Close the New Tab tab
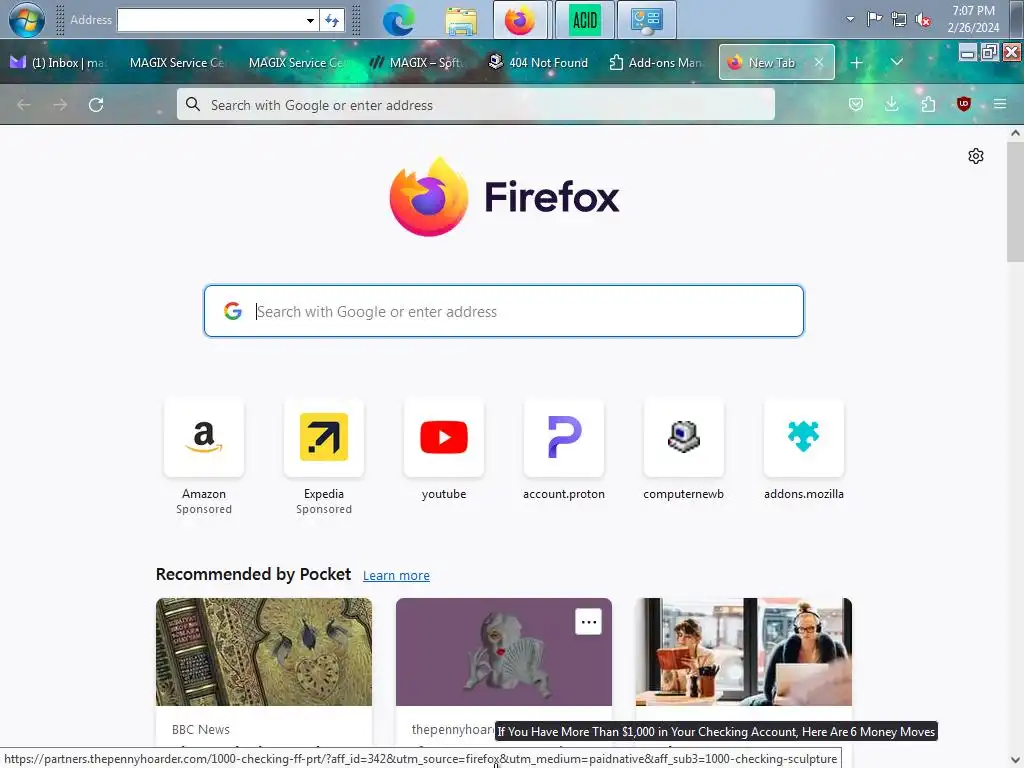This screenshot has height=768, width=1024. pos(818,63)
